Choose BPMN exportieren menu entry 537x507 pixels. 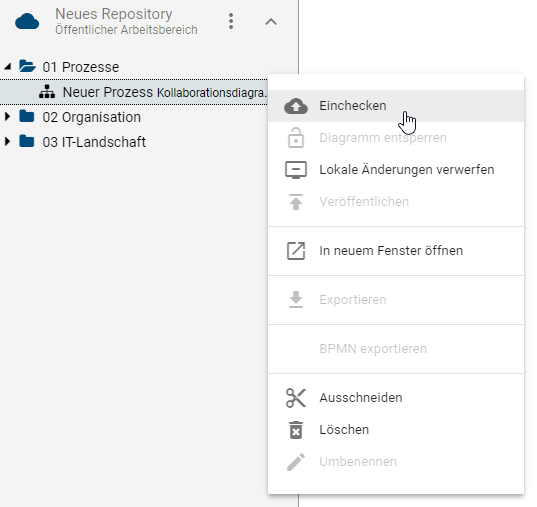(396, 349)
